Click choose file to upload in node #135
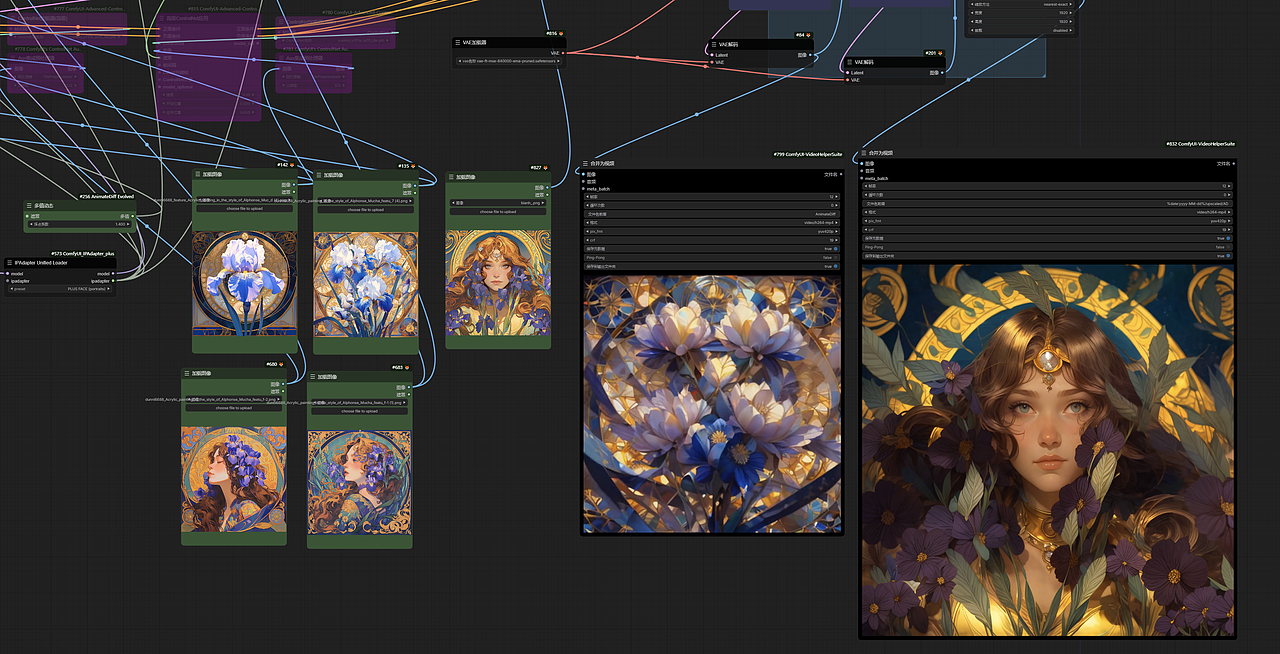The height and width of the screenshot is (654, 1280). point(365,210)
